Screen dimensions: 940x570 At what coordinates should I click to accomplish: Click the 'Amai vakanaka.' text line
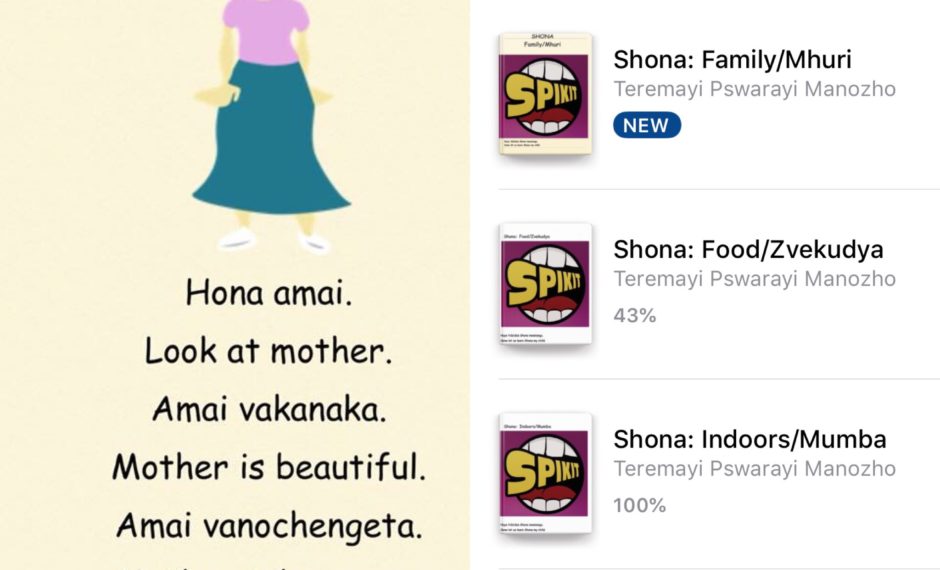click(266, 409)
